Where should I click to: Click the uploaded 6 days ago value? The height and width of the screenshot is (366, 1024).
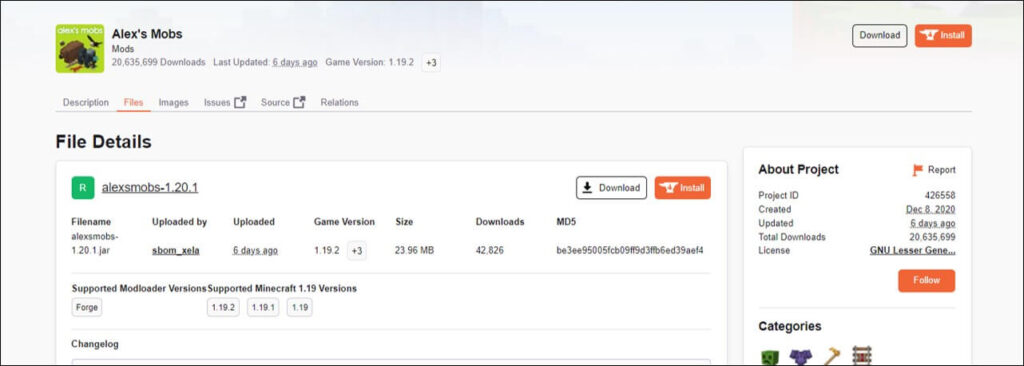tap(255, 250)
